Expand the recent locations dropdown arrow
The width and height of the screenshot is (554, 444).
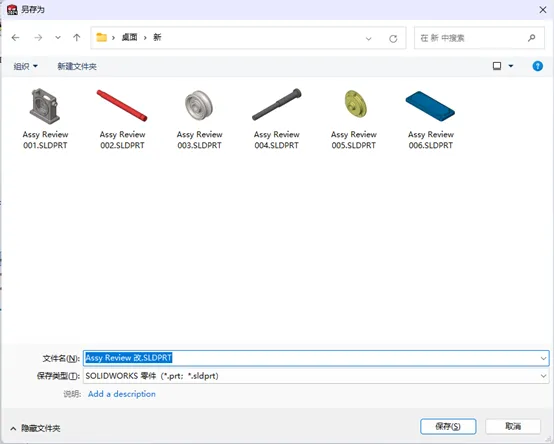[58, 37]
